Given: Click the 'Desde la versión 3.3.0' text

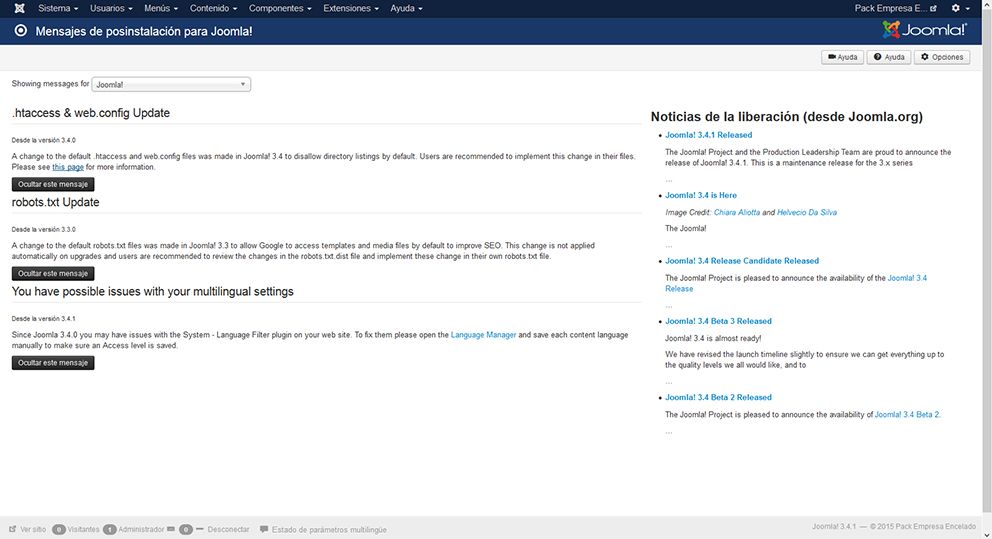Looking at the screenshot, I should tap(44, 229).
